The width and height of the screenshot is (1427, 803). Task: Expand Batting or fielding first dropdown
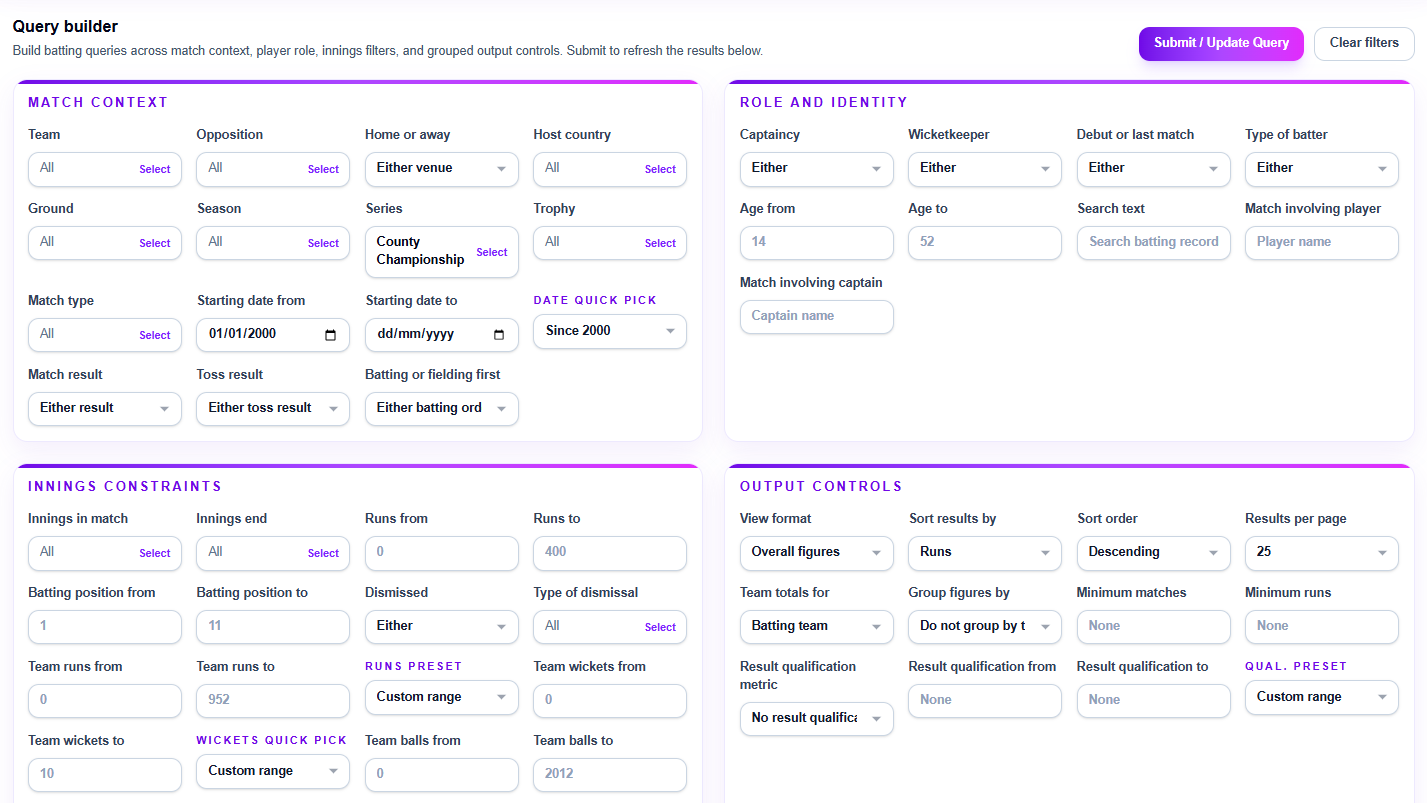click(442, 409)
